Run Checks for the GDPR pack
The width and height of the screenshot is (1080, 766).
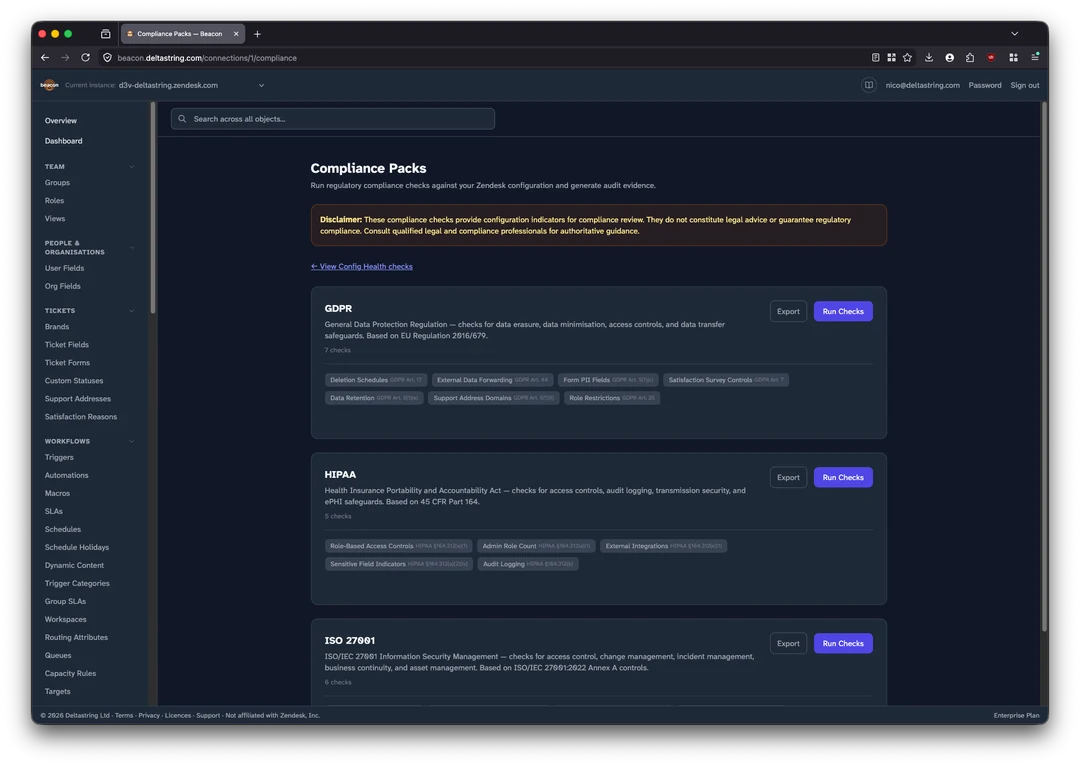click(843, 311)
